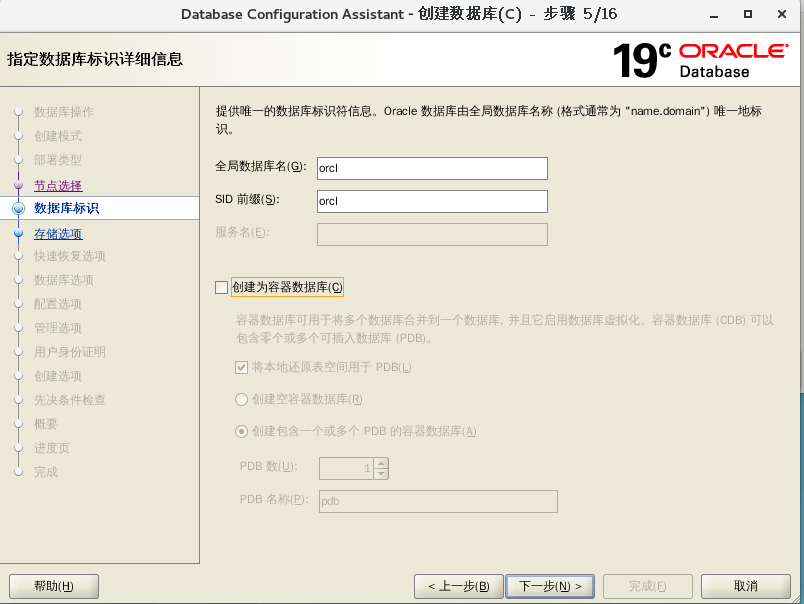
Task: Increase PDB 数 with up arrow
Action: (x=381, y=463)
